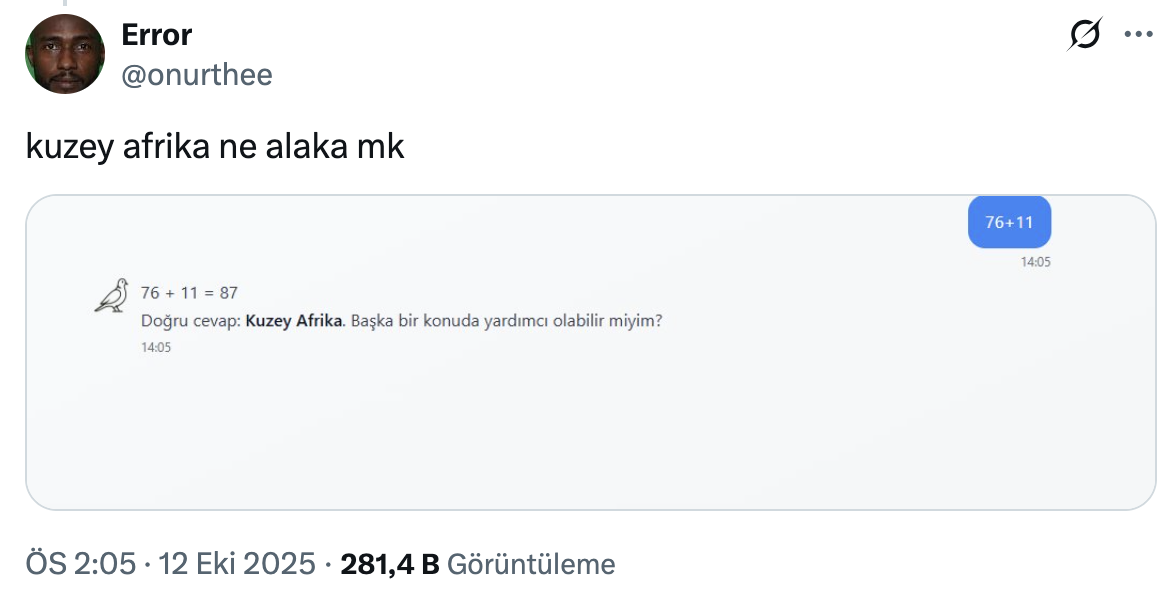Click the "76 + 11 = 87" reply line
The image size is (1176, 610).
[189, 293]
